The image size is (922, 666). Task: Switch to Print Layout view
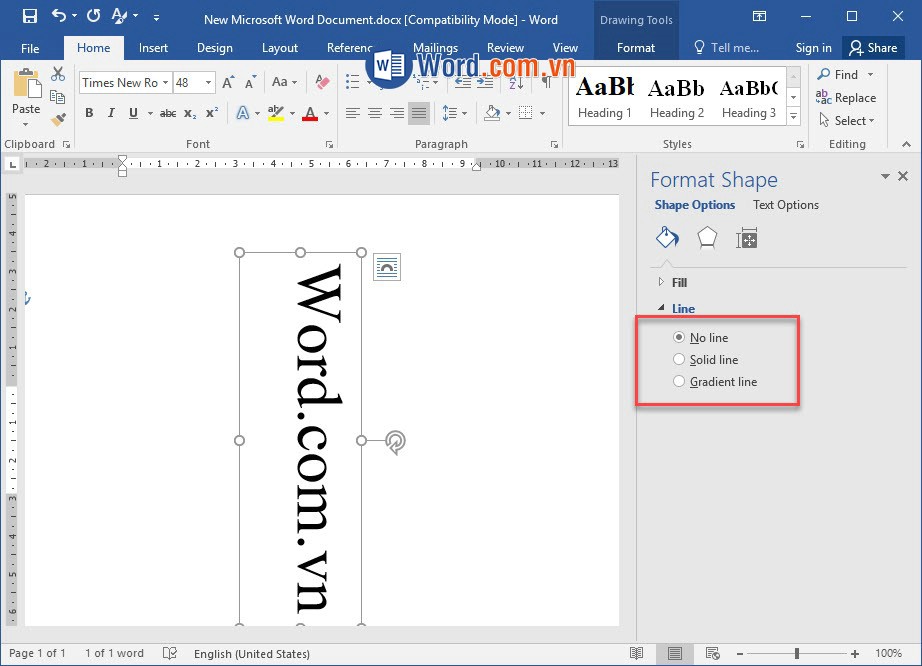pyautogui.click(x=674, y=653)
